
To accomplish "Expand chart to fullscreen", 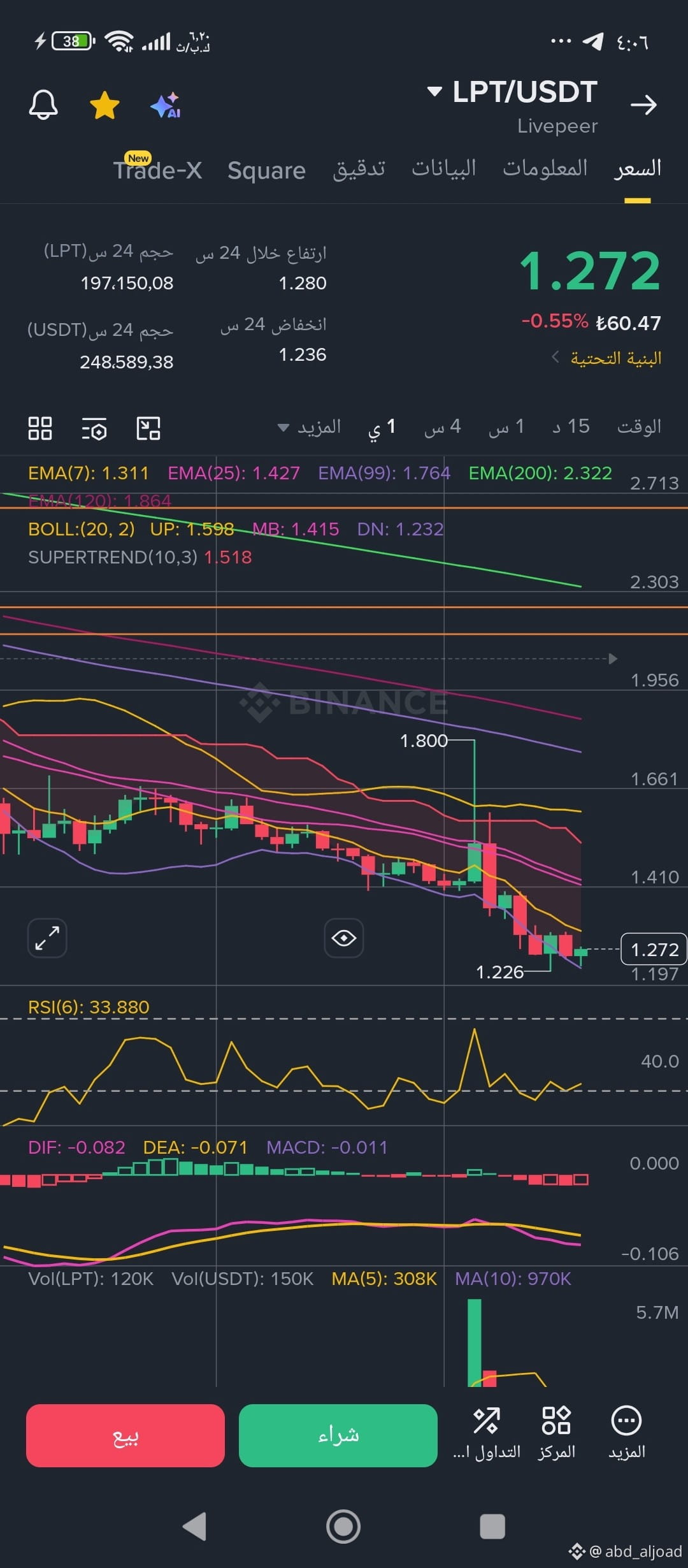I will [47, 938].
